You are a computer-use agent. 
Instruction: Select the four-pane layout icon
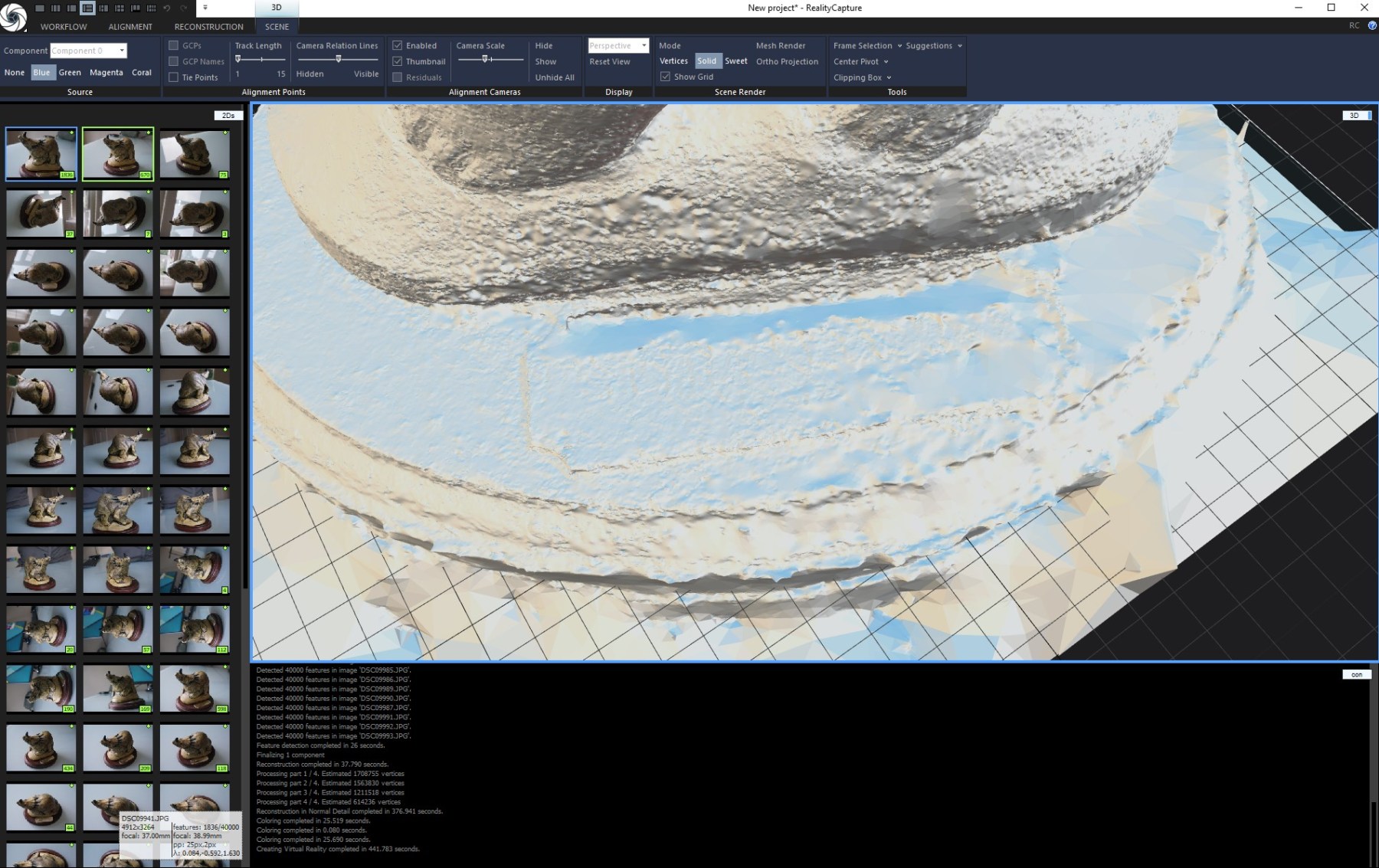click(x=119, y=8)
